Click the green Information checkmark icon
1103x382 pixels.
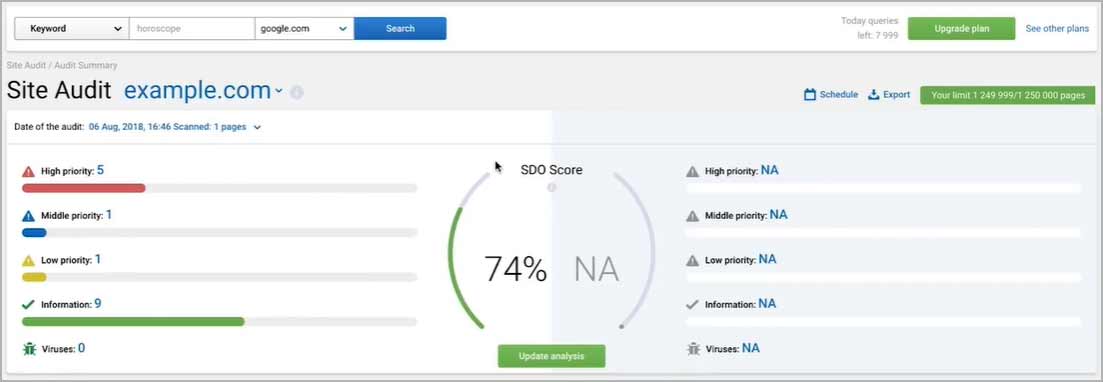[28, 305]
